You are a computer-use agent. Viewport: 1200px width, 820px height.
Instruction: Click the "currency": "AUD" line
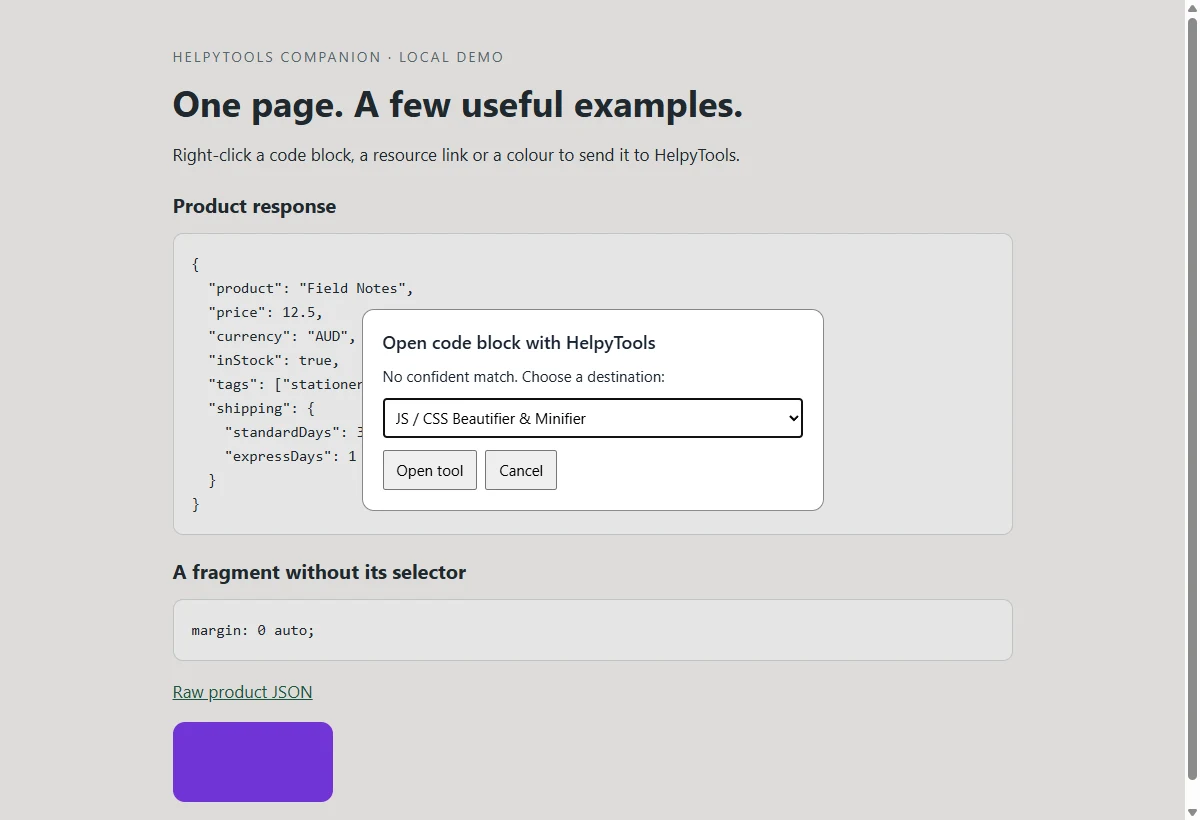[x=282, y=336]
